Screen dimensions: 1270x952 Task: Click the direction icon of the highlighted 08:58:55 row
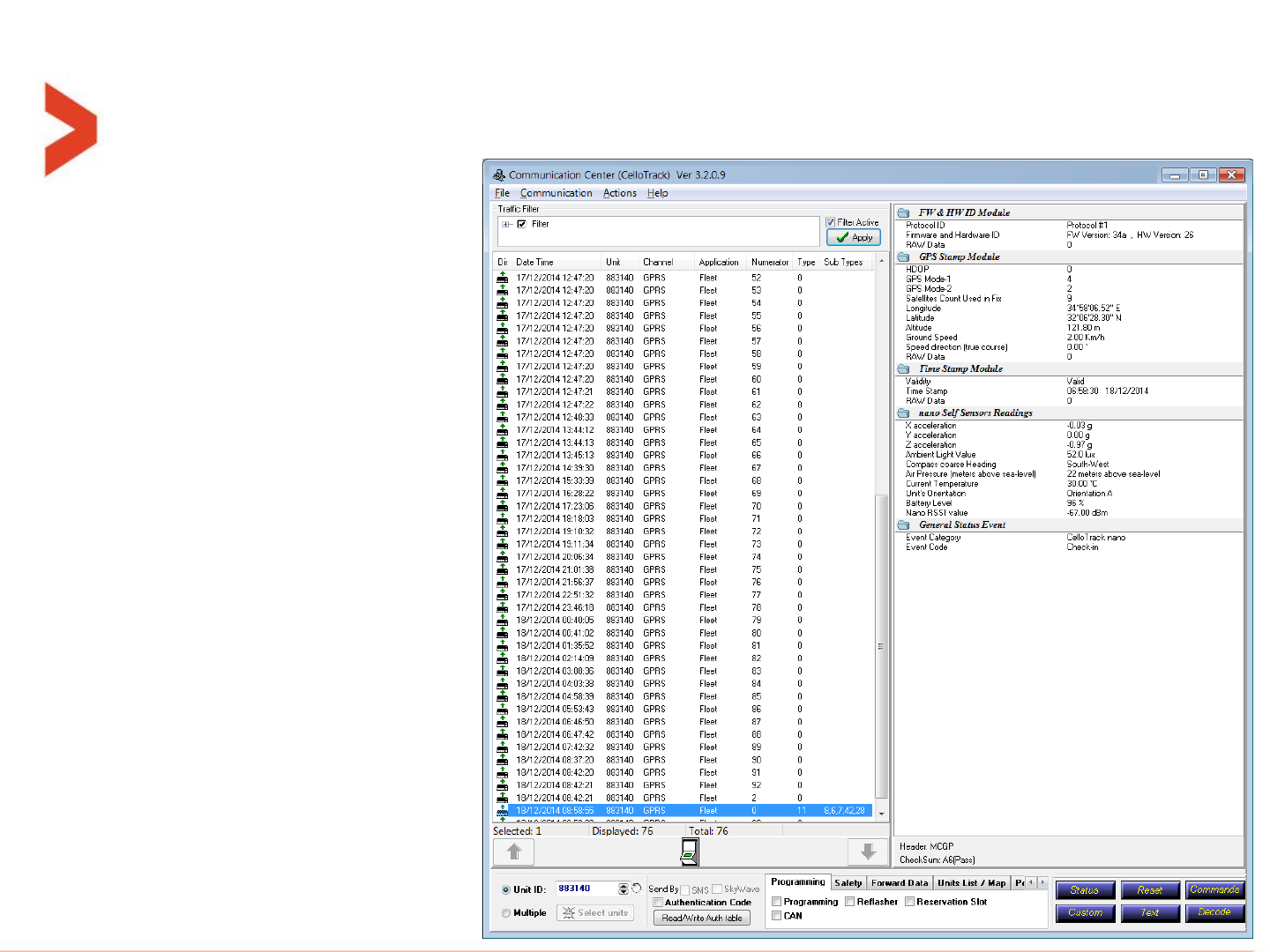point(502,811)
